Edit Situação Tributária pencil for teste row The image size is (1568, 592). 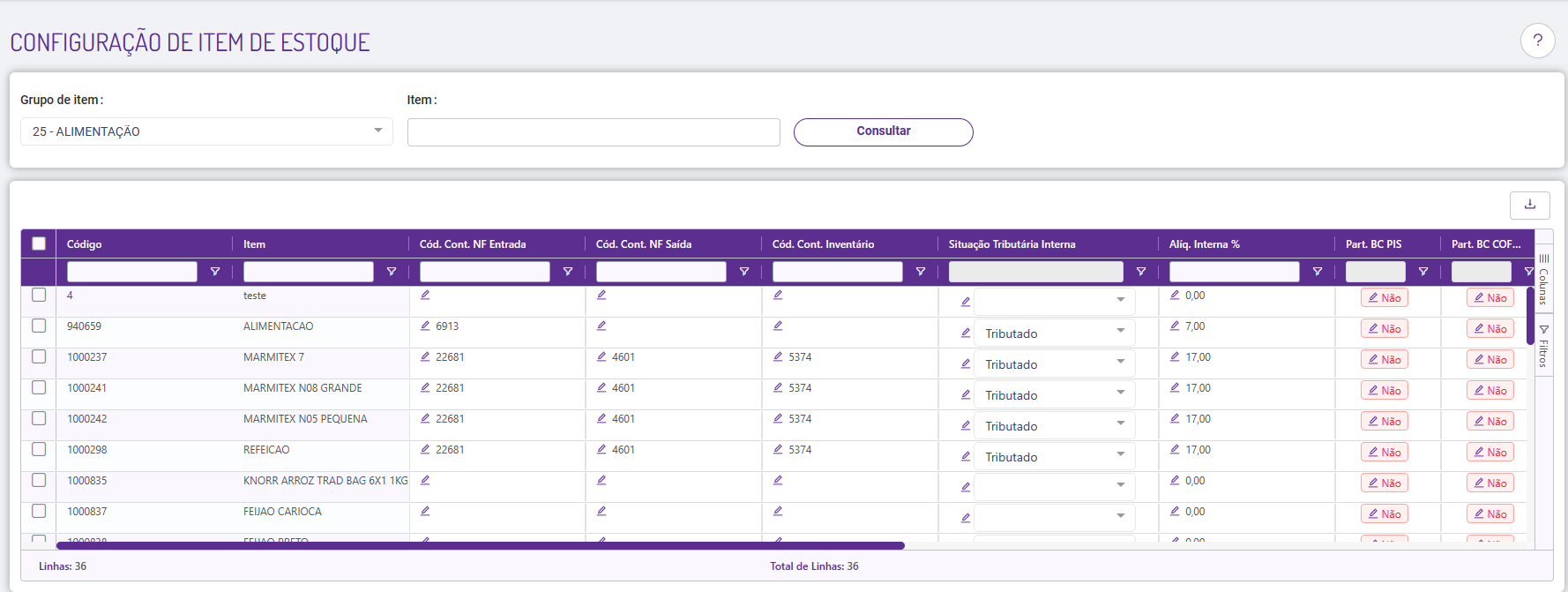coord(966,302)
